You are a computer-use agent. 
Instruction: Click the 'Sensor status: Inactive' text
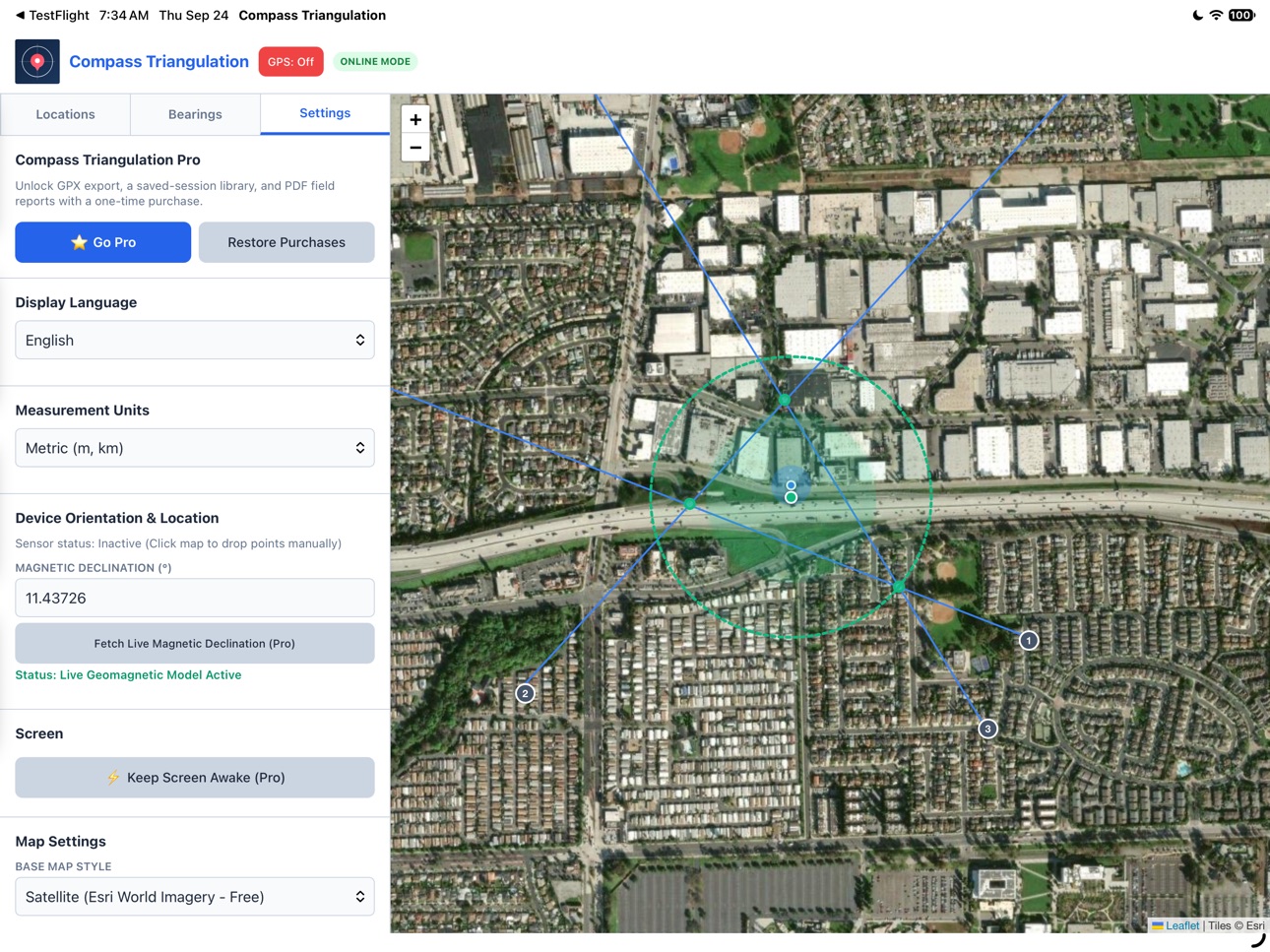(178, 543)
